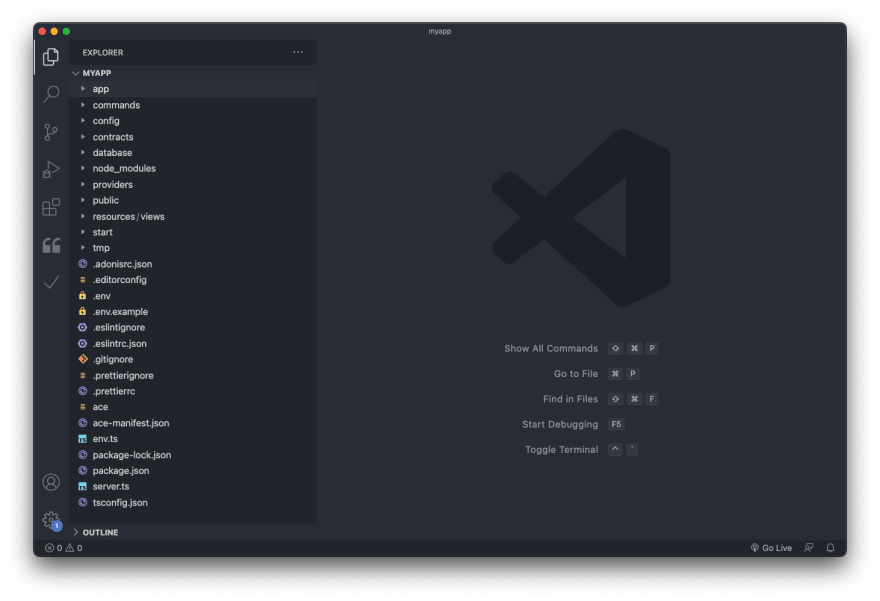
Task: Open the Extensions view icon
Action: click(51, 207)
